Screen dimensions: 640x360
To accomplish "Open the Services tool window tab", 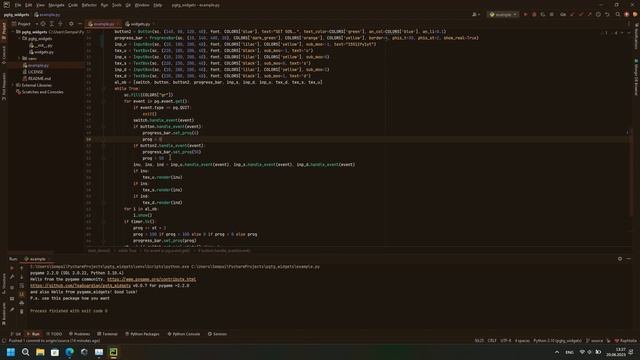I will click(217, 334).
